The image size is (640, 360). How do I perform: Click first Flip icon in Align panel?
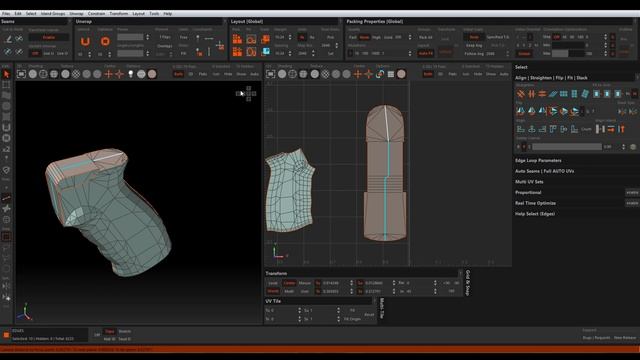[x=520, y=111]
